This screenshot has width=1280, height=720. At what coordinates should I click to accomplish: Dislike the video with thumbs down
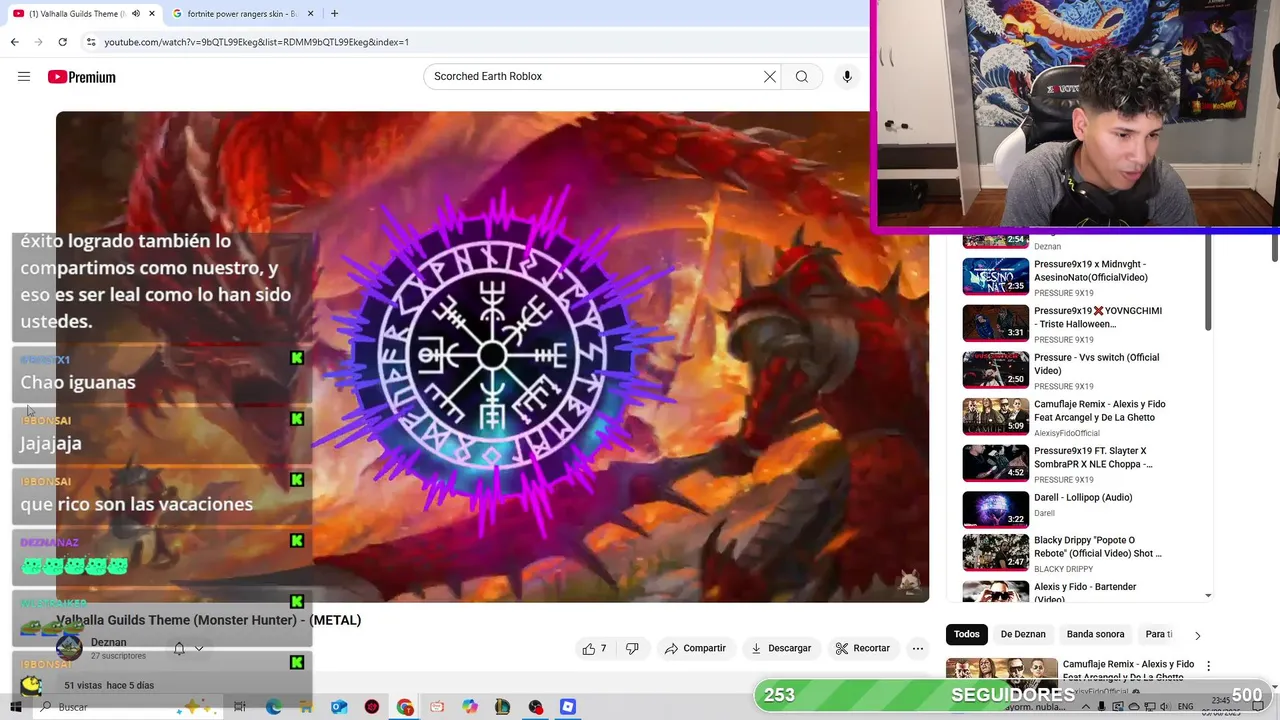632,648
